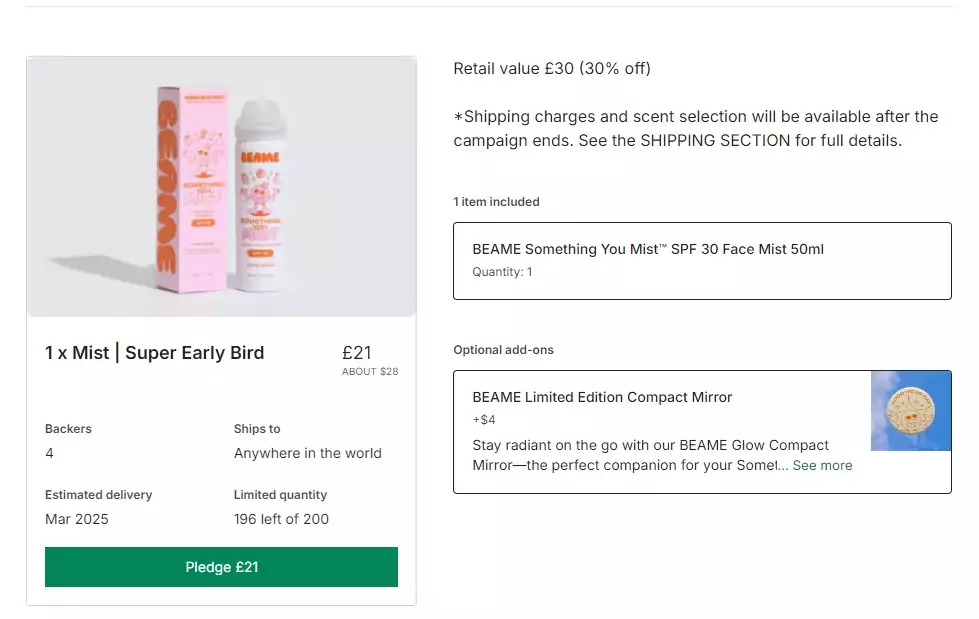Click the '196 left of 200' quantity text
The width and height of the screenshot is (979, 619).
coord(281,519)
